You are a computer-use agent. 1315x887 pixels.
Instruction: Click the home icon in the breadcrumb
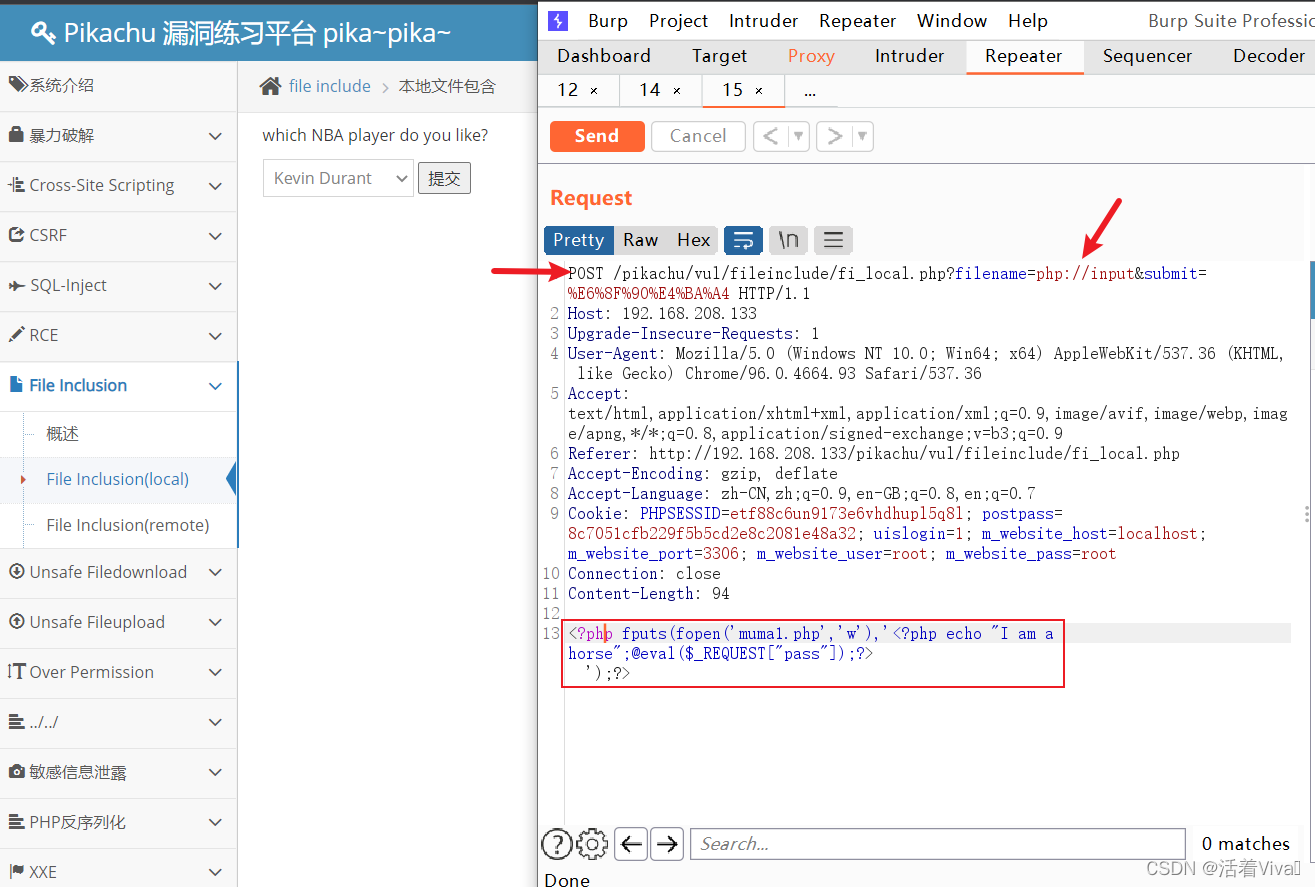coord(270,86)
